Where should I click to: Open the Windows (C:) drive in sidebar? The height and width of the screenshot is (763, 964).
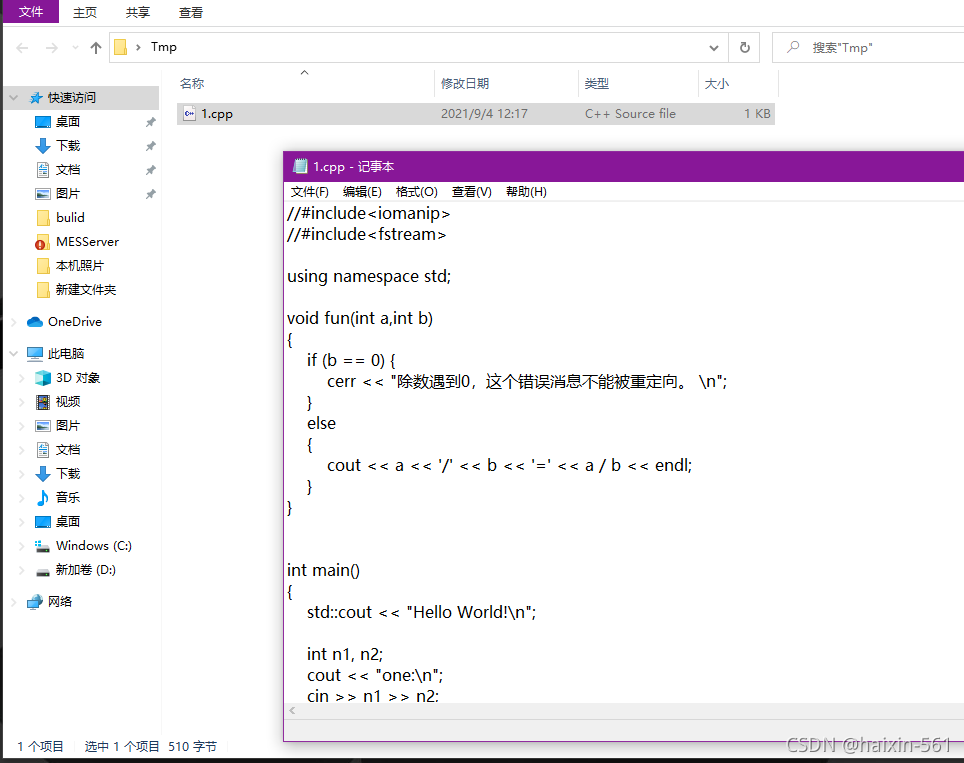[x=93, y=545]
